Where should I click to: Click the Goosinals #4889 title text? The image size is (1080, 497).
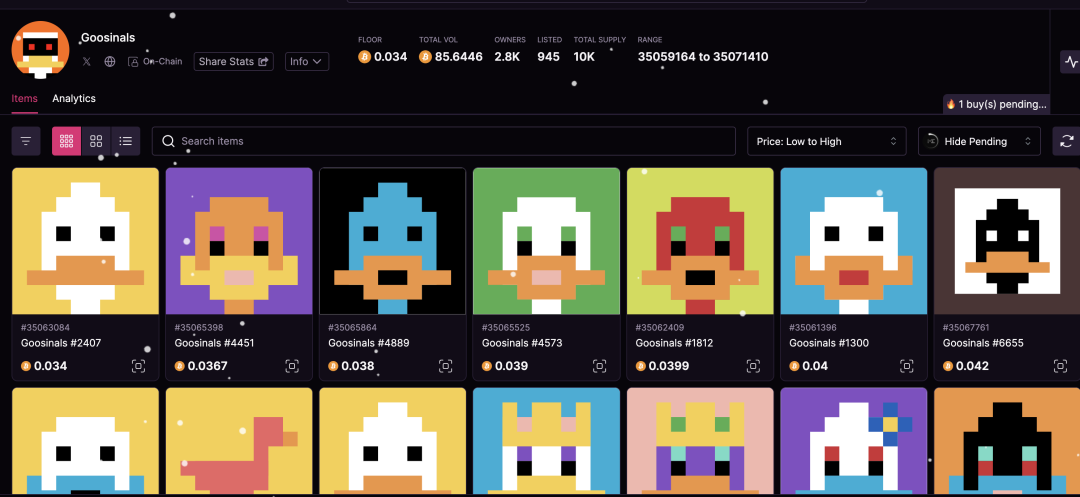tap(368, 343)
